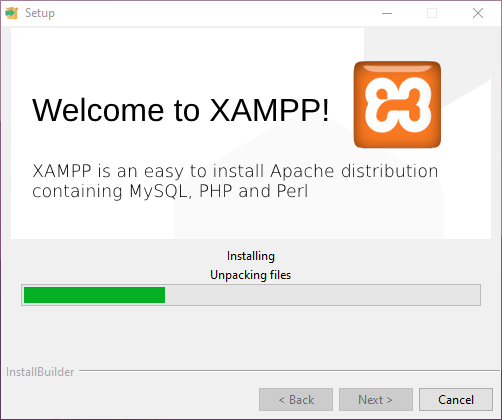Close the Setup window with X
This screenshot has height=420, width=502.
click(x=478, y=13)
